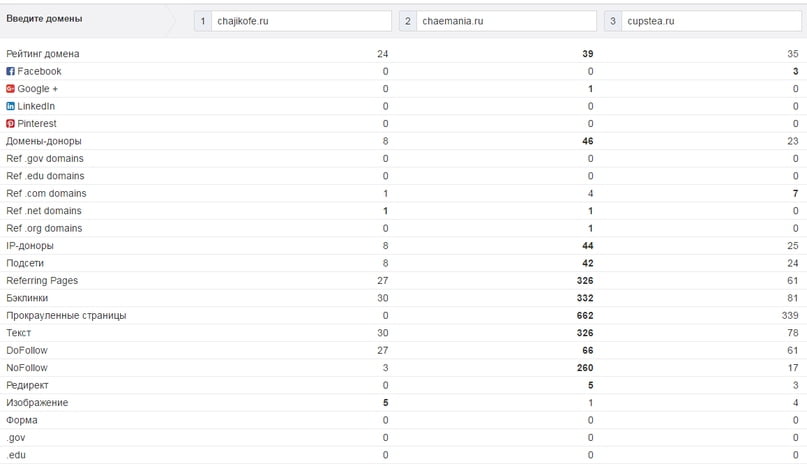
Task: Select the 'IP-доноры' row label
Action: point(30,246)
